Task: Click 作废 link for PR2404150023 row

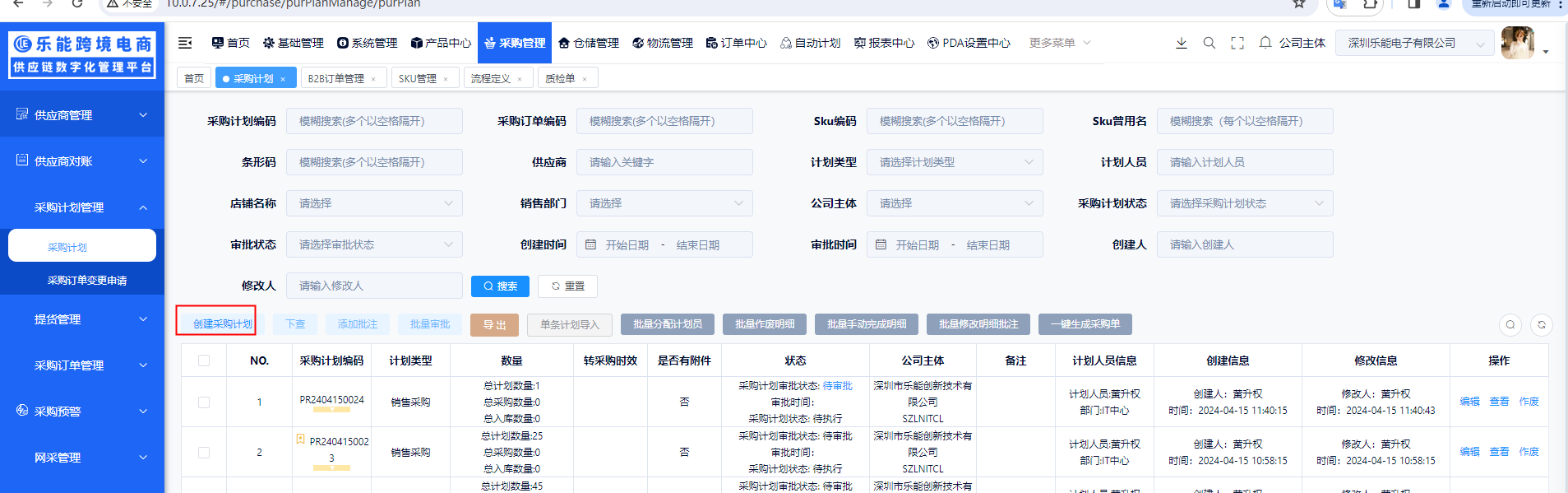Action: [x=1529, y=452]
